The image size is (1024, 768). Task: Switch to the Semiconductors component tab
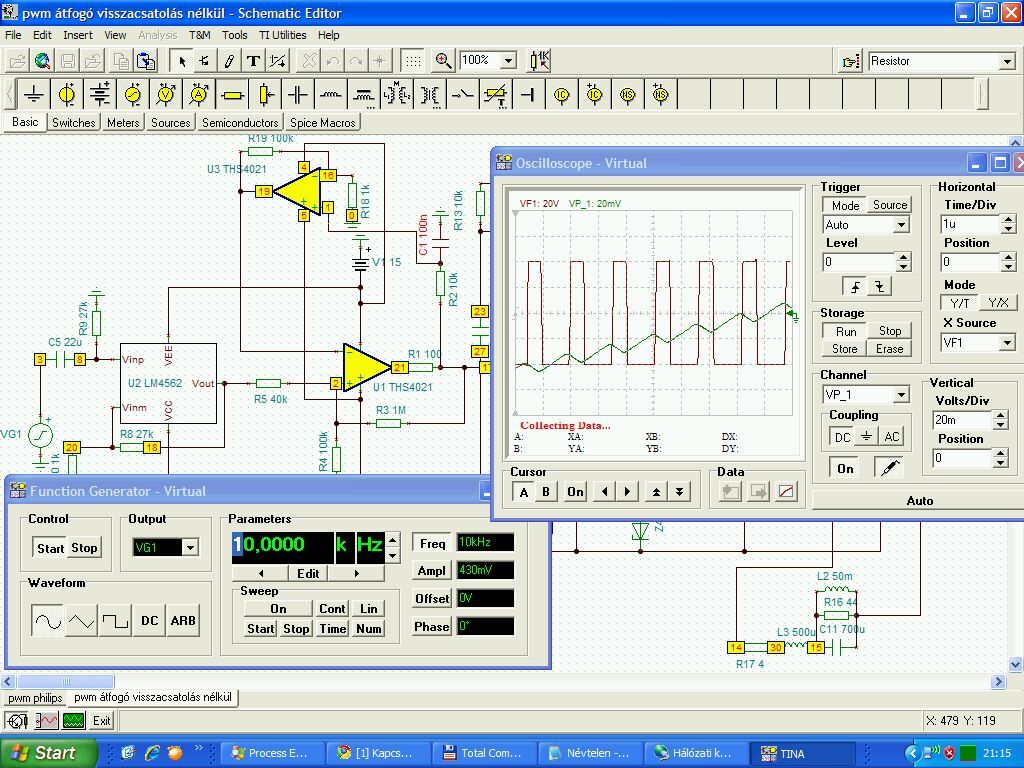pos(240,123)
